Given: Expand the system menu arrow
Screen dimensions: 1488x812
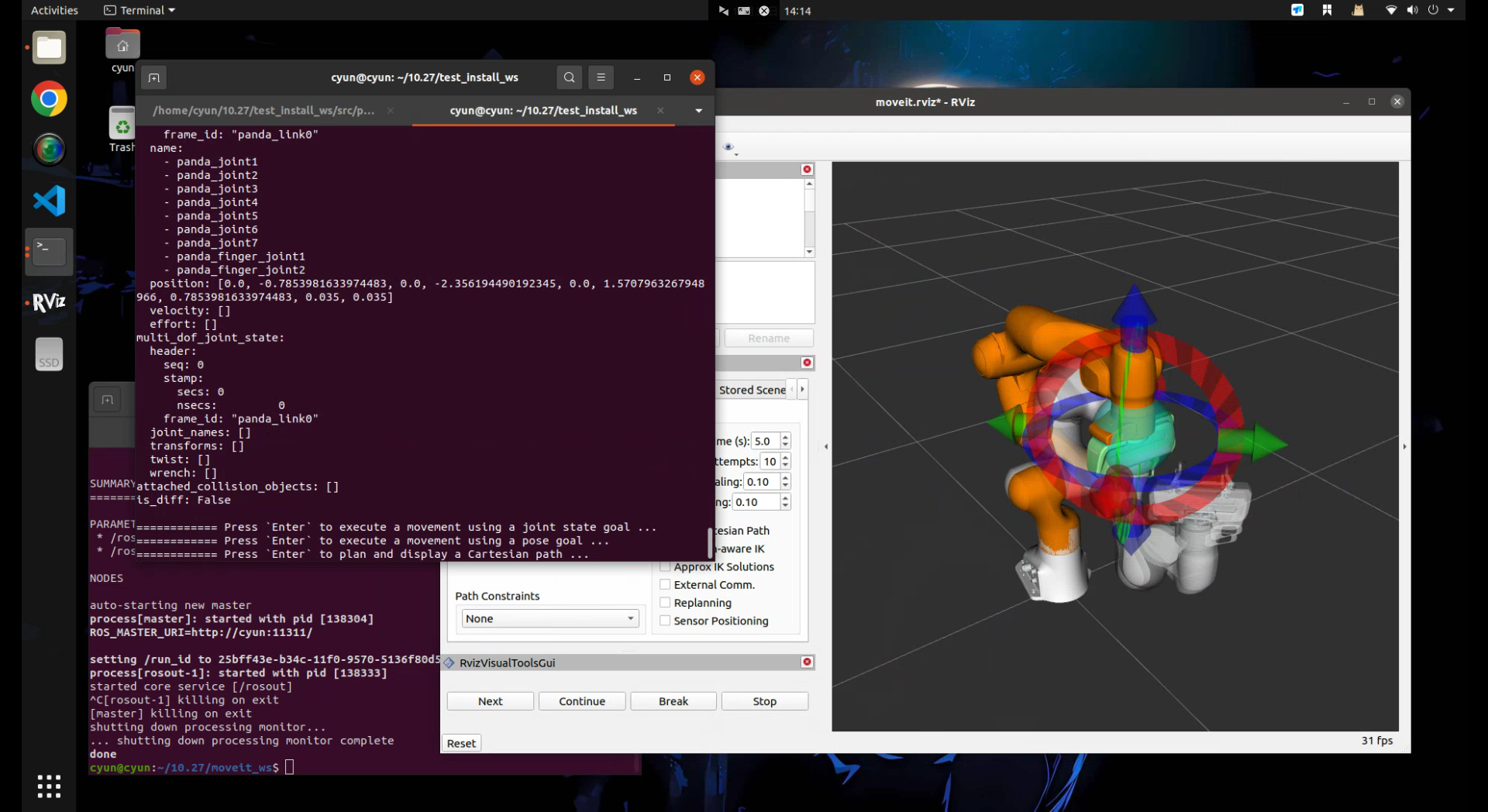Looking at the screenshot, I should coord(1451,10).
